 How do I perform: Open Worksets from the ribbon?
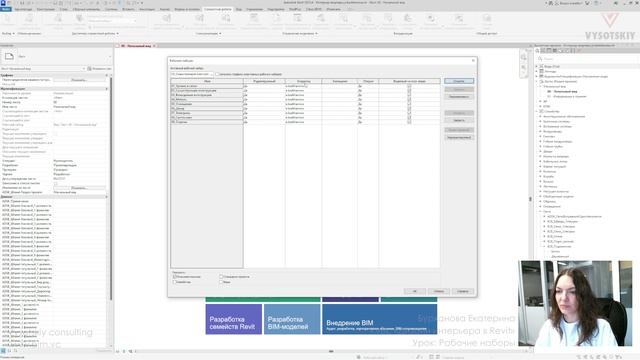pos(79,19)
